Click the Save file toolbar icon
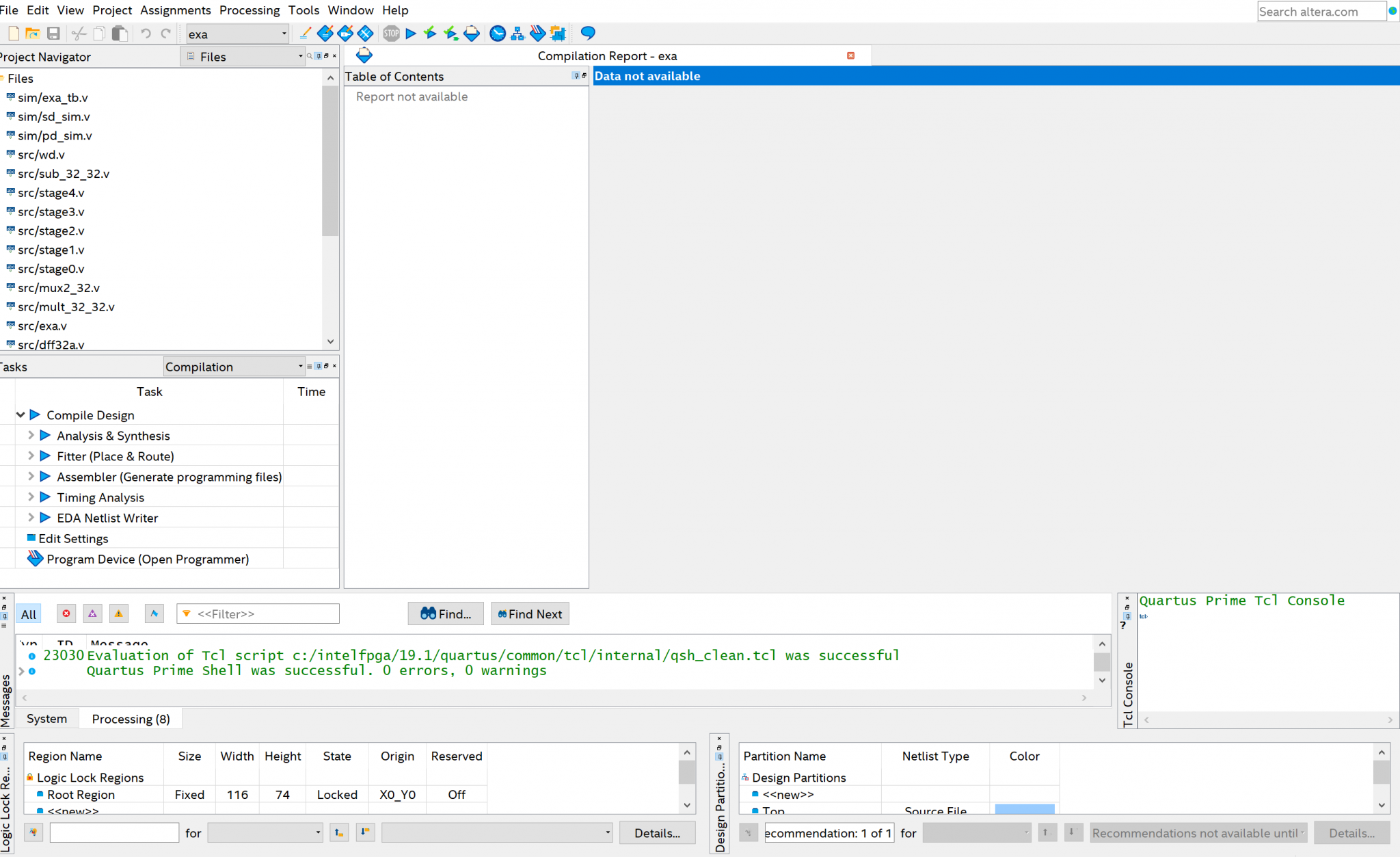This screenshot has height=857, width=1400. (53, 34)
